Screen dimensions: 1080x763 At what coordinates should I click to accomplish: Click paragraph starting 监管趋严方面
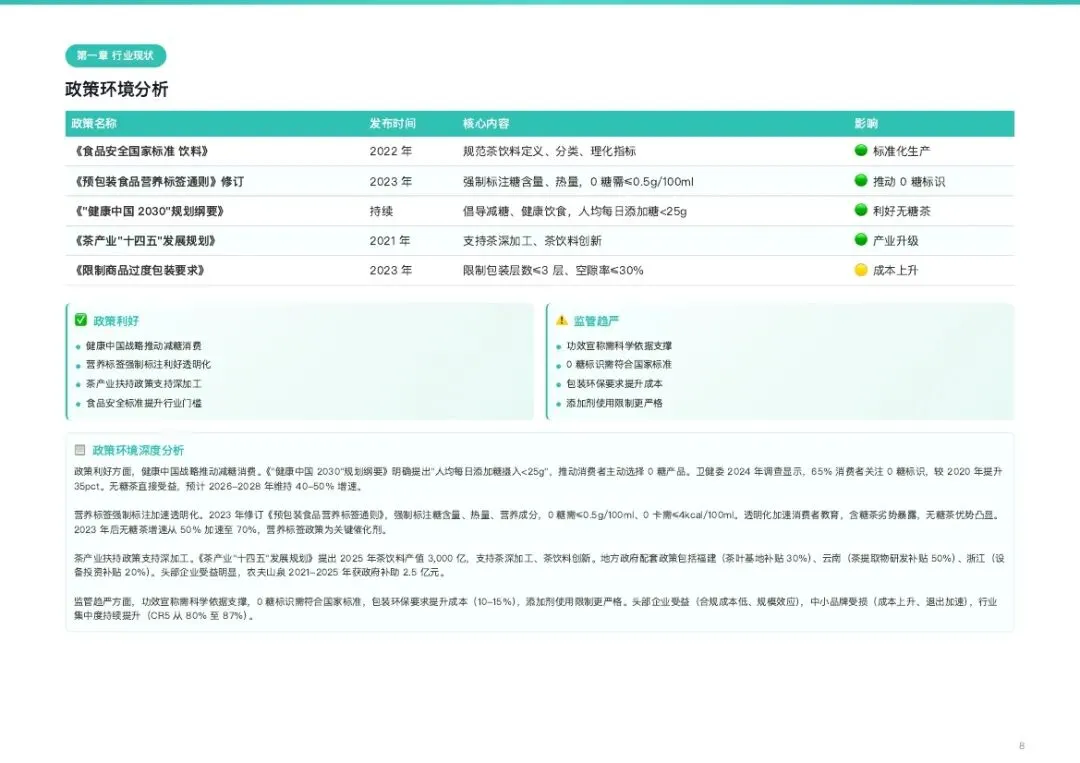(x=535, y=609)
